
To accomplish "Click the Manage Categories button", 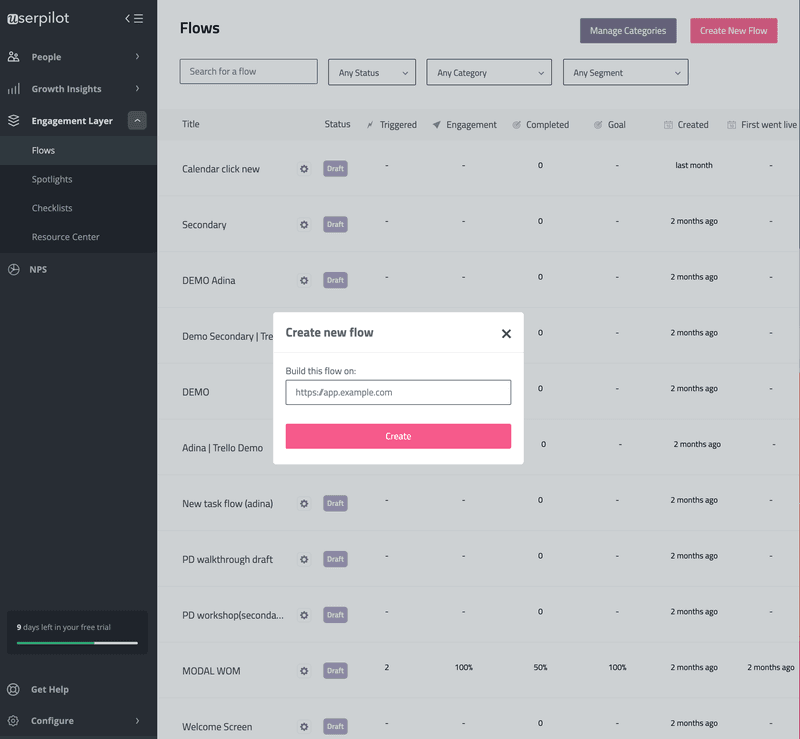I will click(627, 31).
